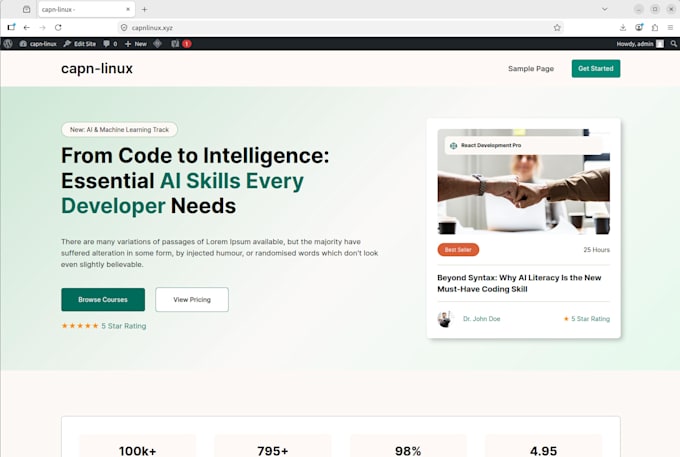Open the Beyond Syntax article title
Screen dimensions: 680x457
pos(519,283)
